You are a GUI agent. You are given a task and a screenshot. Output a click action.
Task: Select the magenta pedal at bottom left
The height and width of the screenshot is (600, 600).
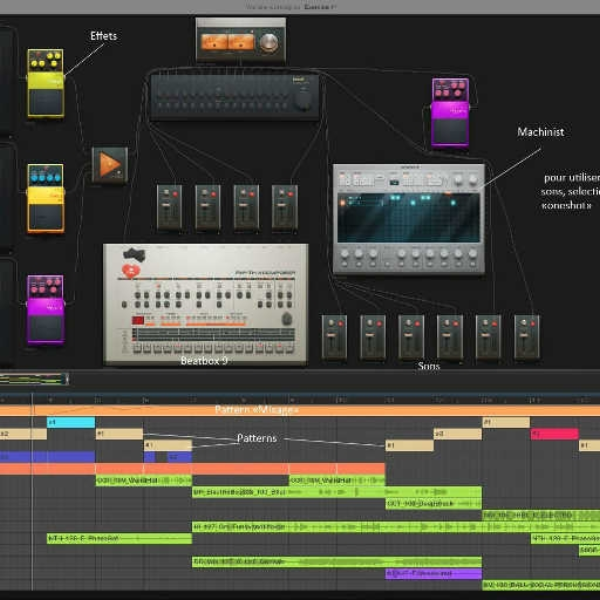(46, 310)
